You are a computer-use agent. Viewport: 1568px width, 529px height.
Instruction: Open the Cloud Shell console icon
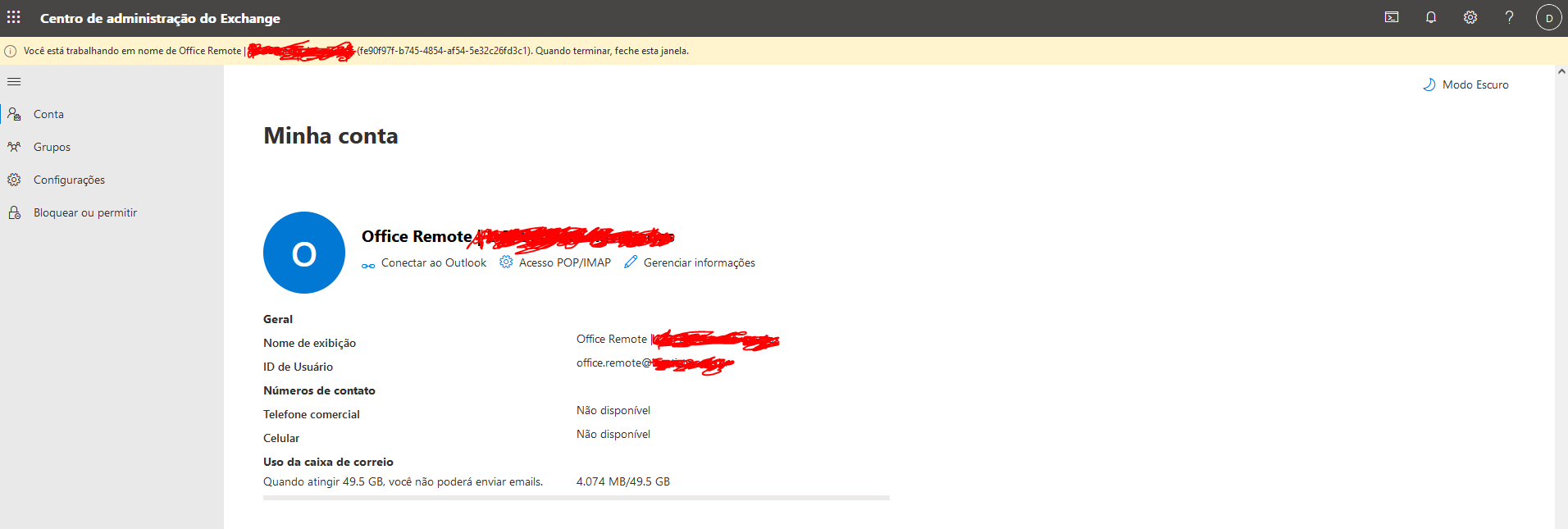[x=1392, y=17]
